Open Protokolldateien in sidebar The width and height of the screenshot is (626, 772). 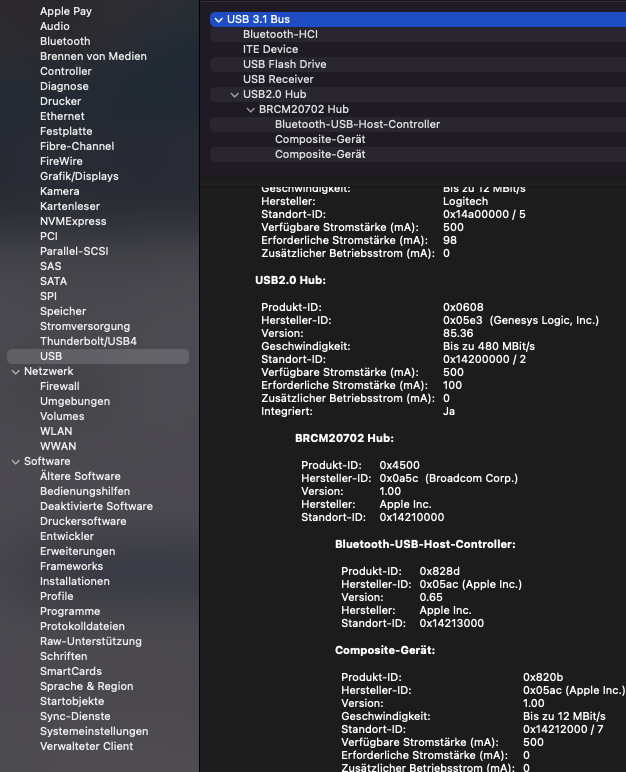click(82, 627)
